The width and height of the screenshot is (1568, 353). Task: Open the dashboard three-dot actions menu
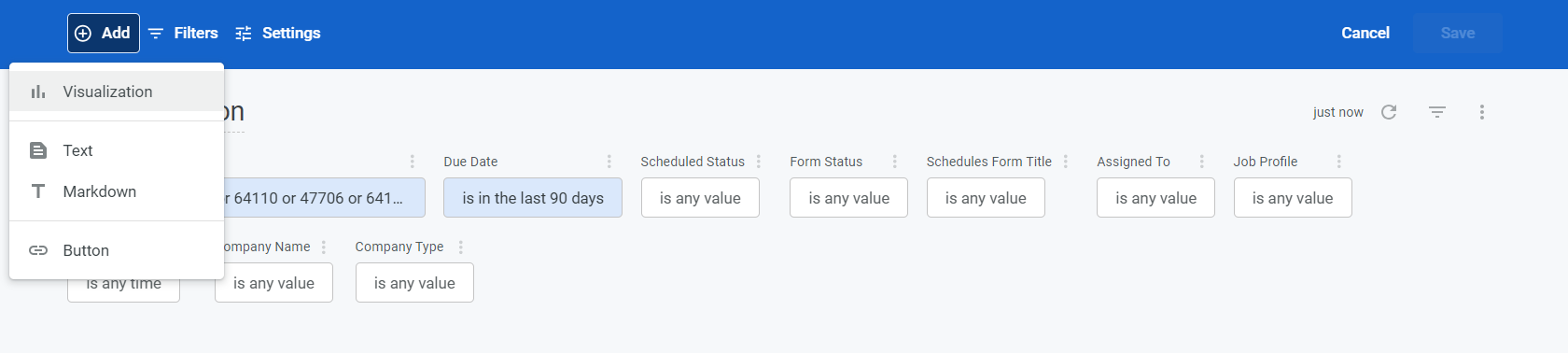click(x=1482, y=112)
